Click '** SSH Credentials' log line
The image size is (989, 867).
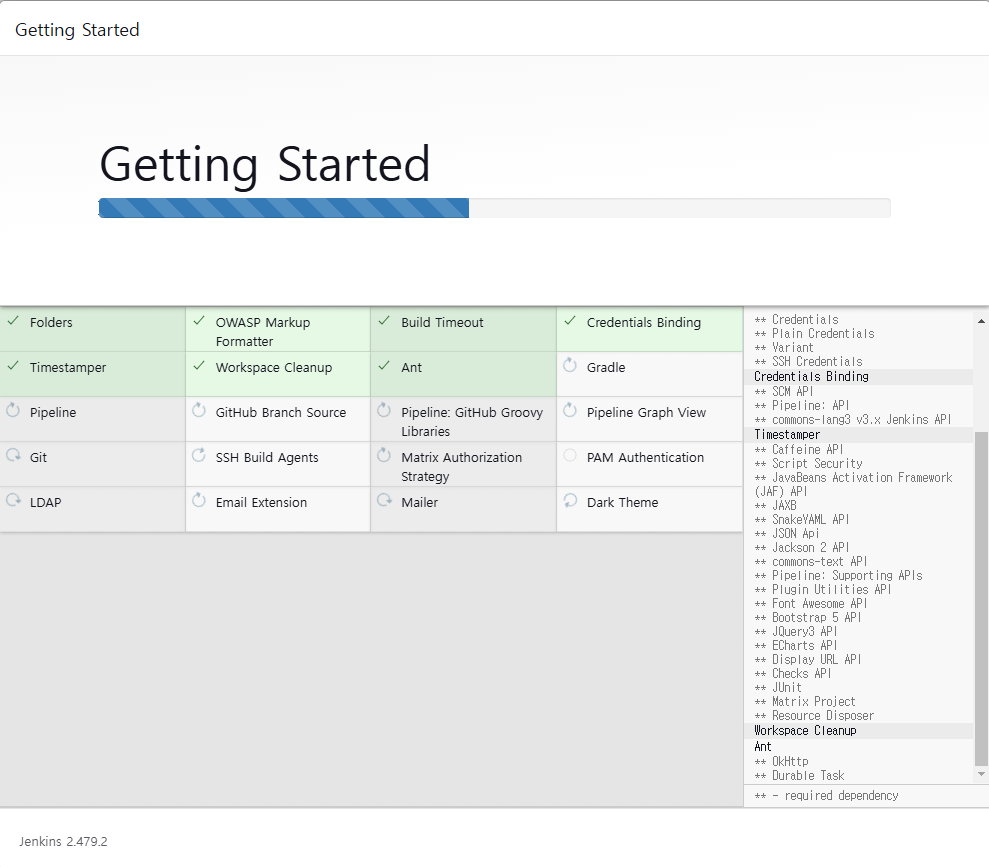pyautogui.click(x=808, y=361)
